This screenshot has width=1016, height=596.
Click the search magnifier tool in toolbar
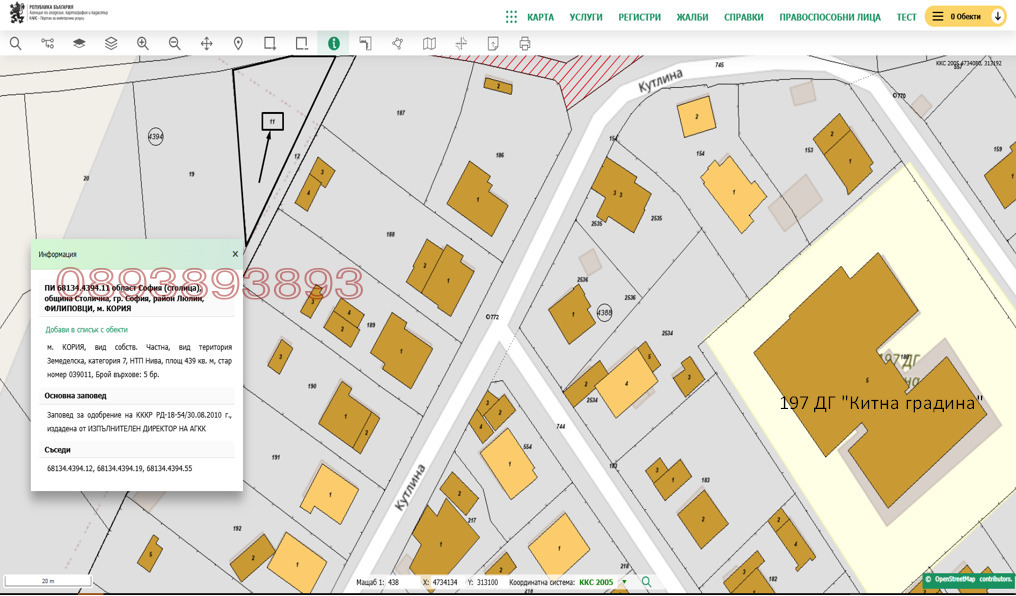[x=16, y=44]
